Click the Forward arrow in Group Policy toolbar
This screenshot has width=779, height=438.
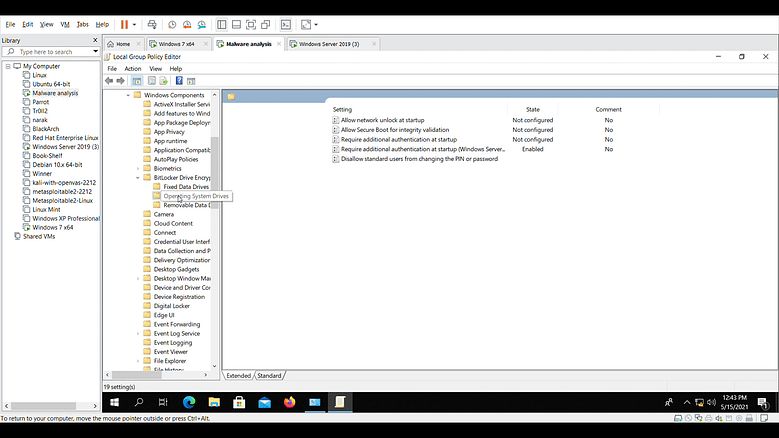tap(120, 81)
